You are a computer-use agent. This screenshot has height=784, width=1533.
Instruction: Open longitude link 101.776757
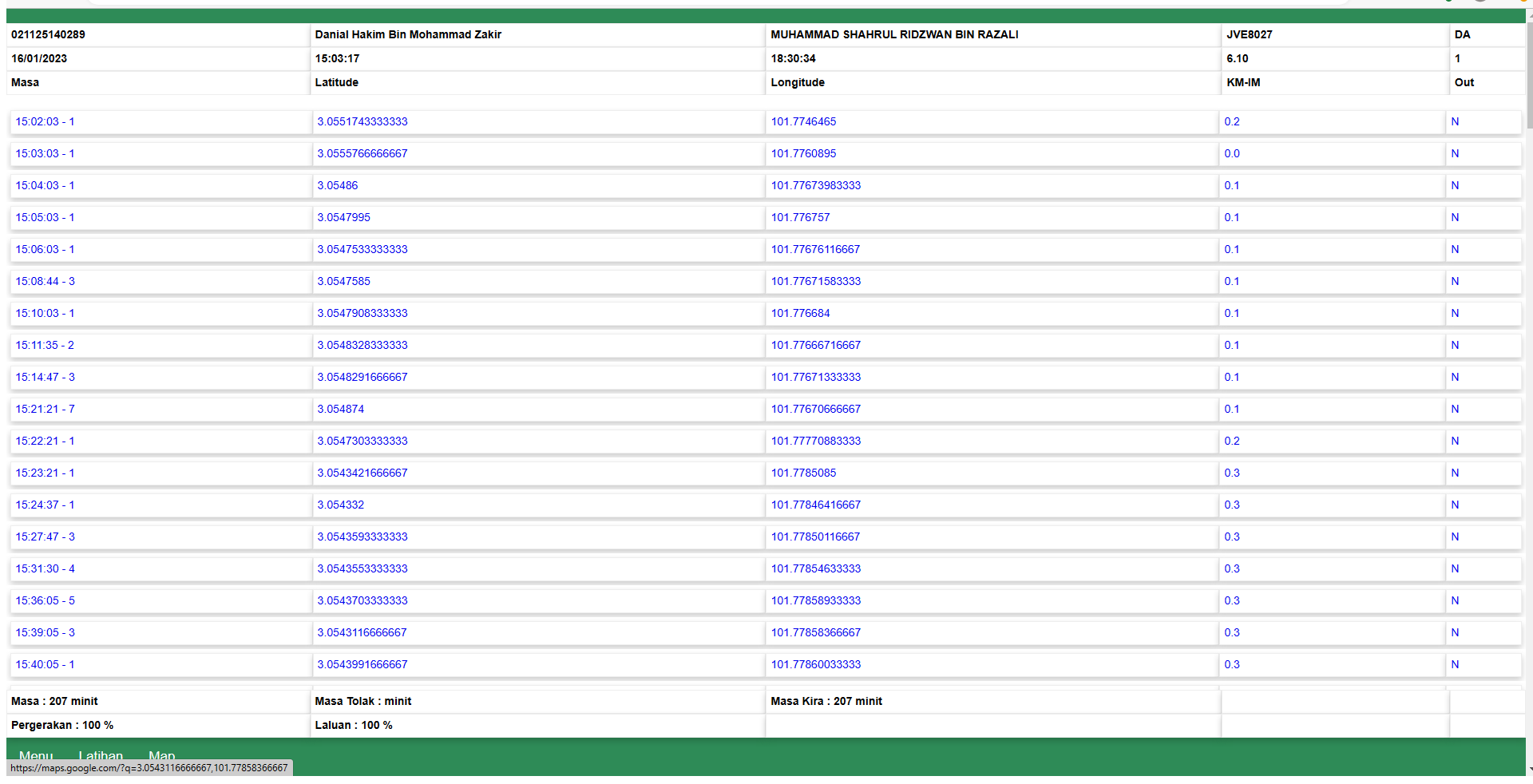(800, 217)
